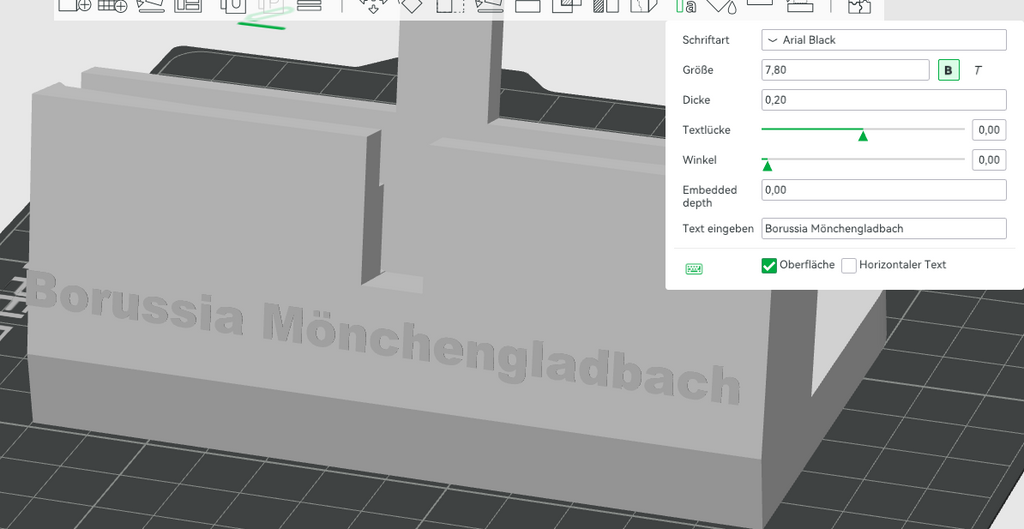Viewport: 1024px width, 529px height.
Task: Select the Color painting droplet tool
Action: 722,6
